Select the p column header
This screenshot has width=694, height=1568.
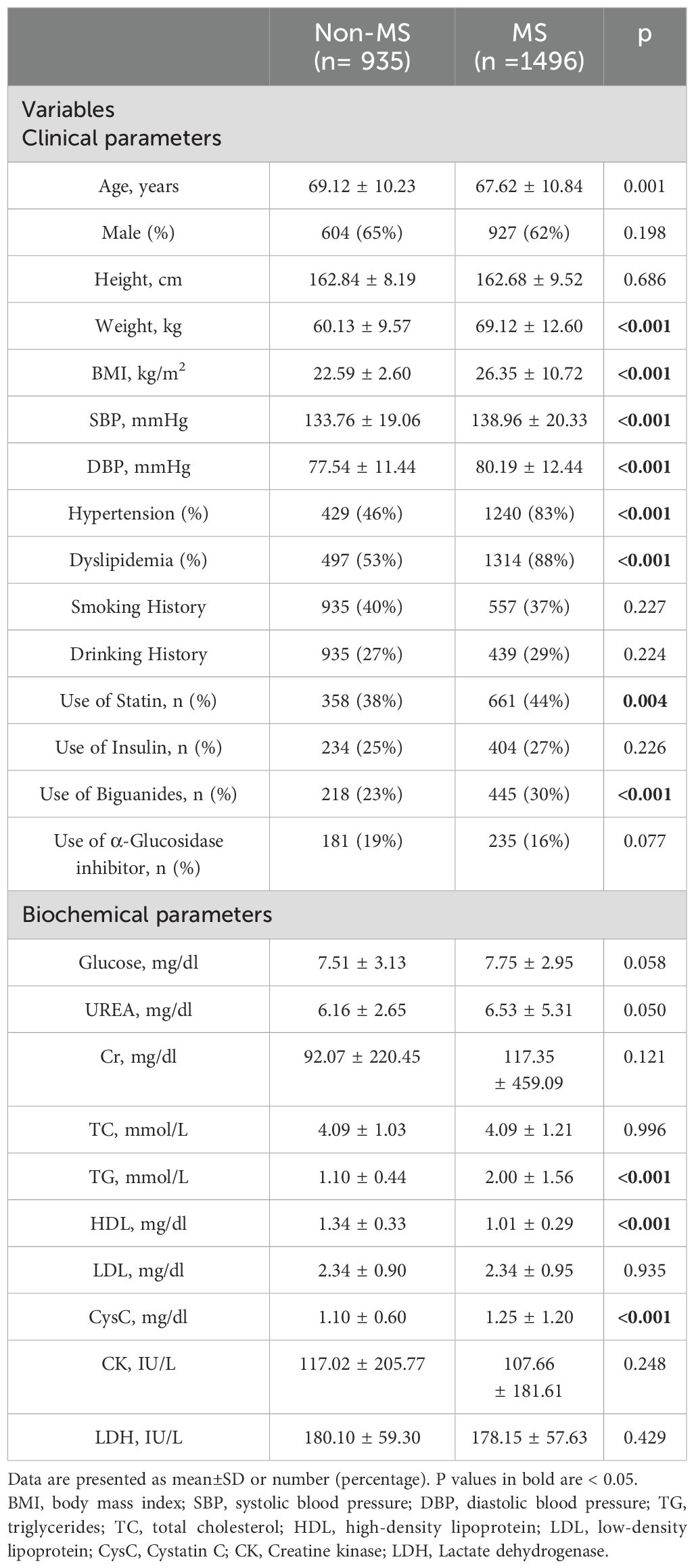645,34
